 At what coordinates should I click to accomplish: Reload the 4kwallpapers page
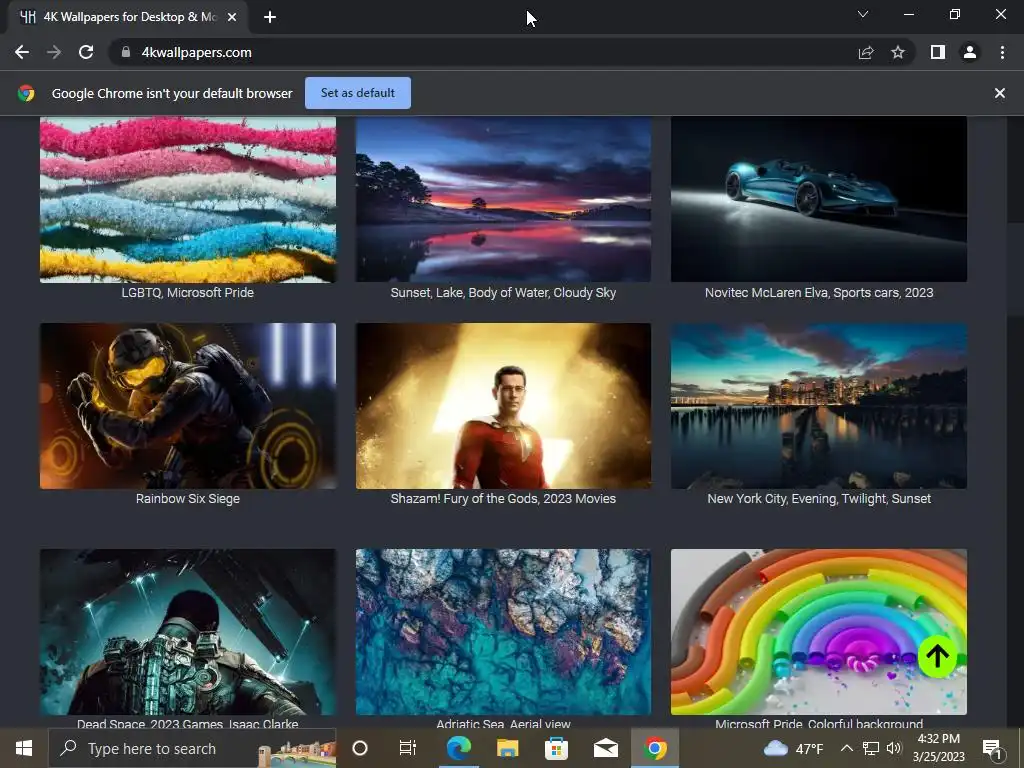point(86,52)
